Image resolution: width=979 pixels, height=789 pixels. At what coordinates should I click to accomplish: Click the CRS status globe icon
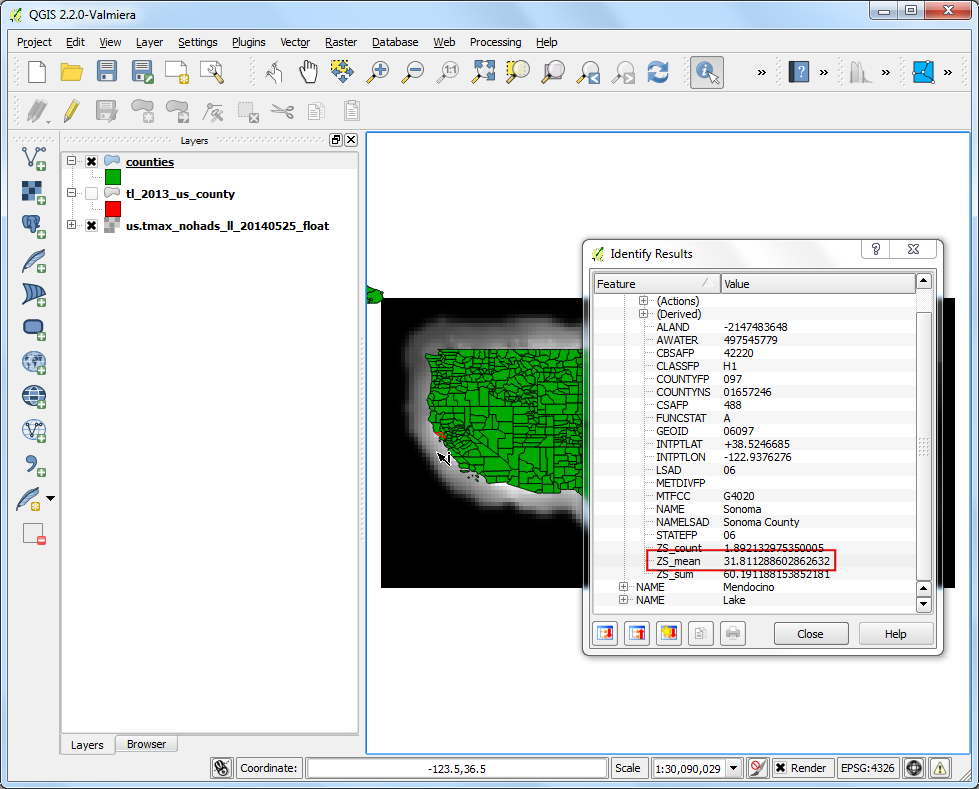(914, 768)
